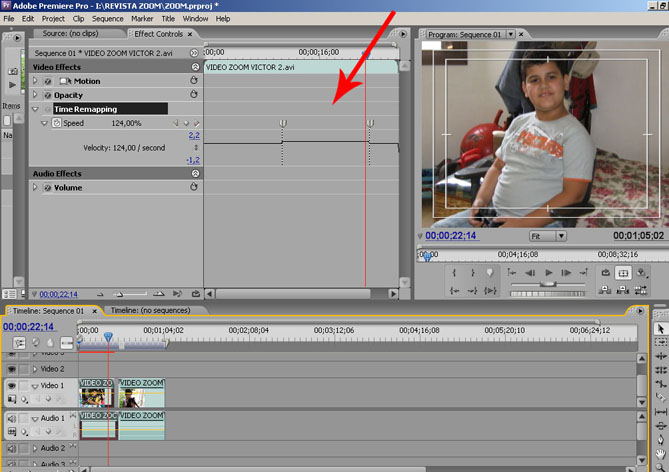Click the shuttle slider in the Program monitor
This screenshot has height=472, width=669.
tap(548, 286)
